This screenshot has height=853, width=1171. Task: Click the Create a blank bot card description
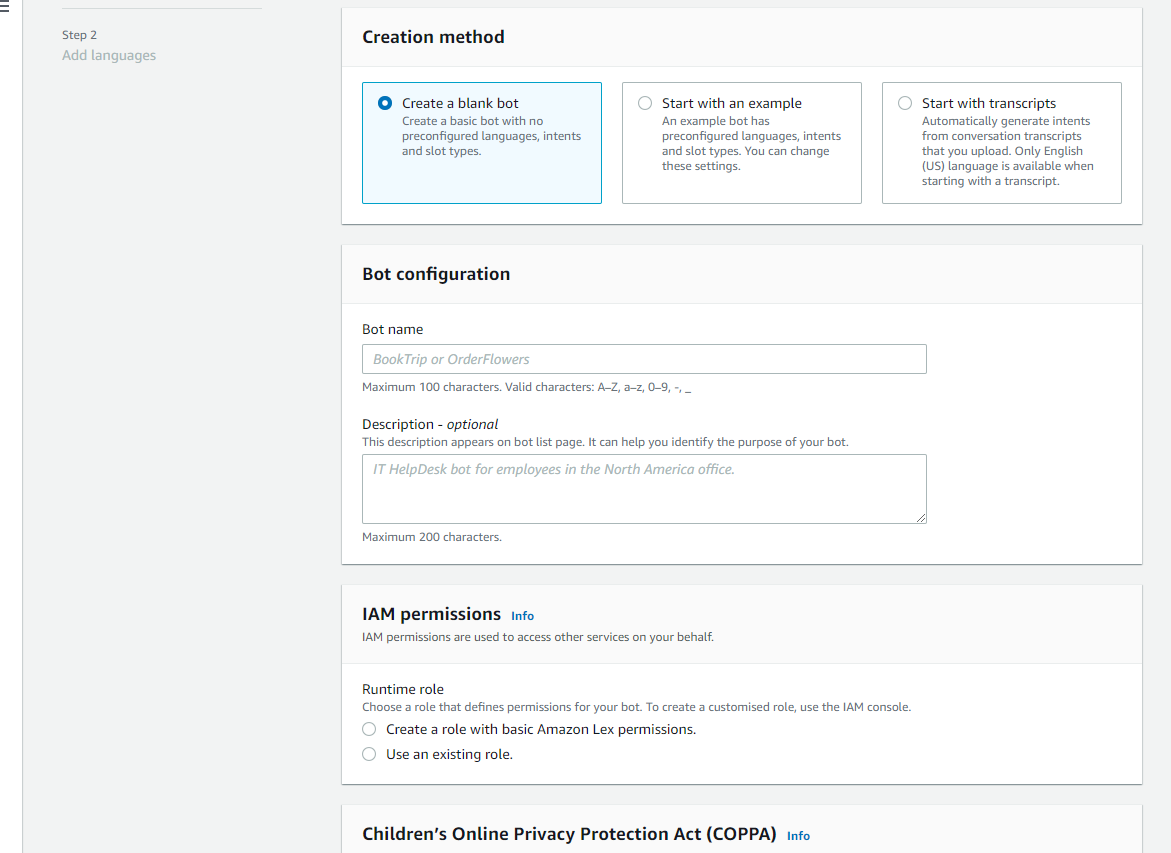coord(491,136)
